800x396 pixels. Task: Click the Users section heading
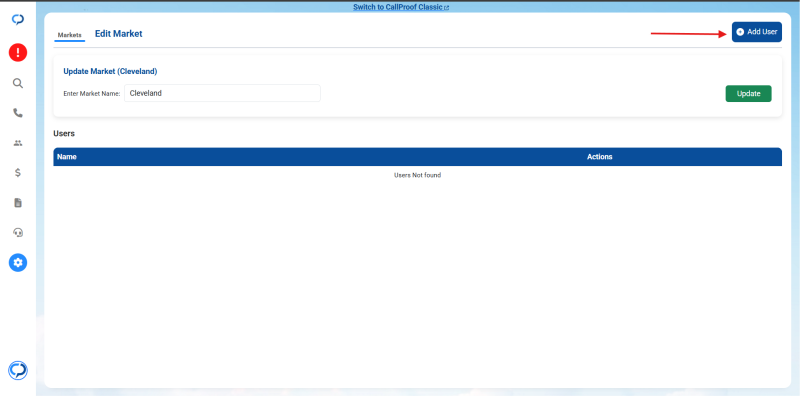click(x=64, y=133)
